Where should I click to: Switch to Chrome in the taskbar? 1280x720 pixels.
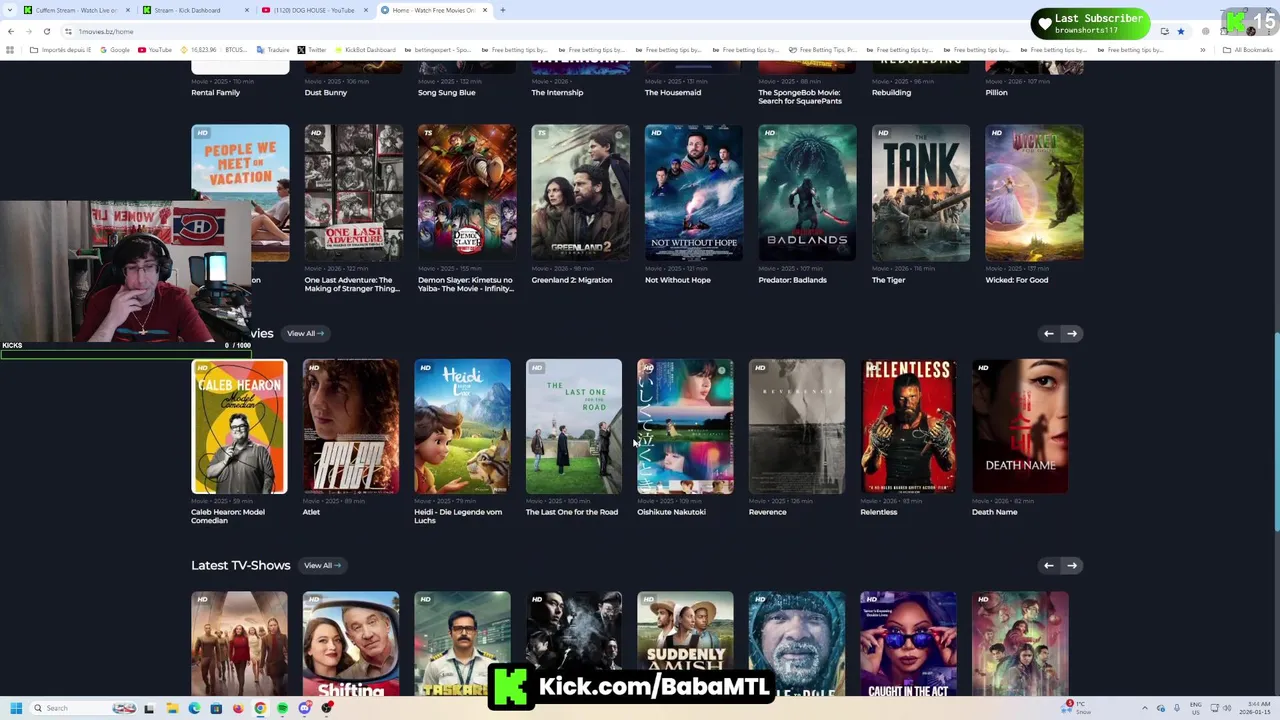pos(260,708)
